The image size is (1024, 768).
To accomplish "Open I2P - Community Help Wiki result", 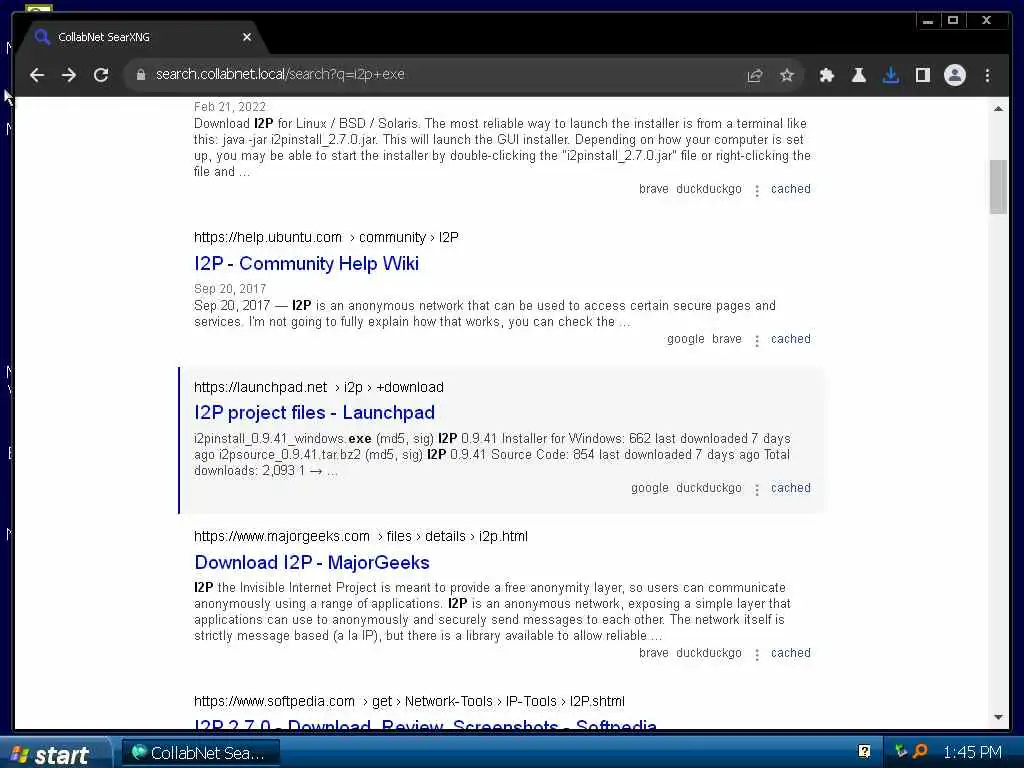I will [306, 263].
